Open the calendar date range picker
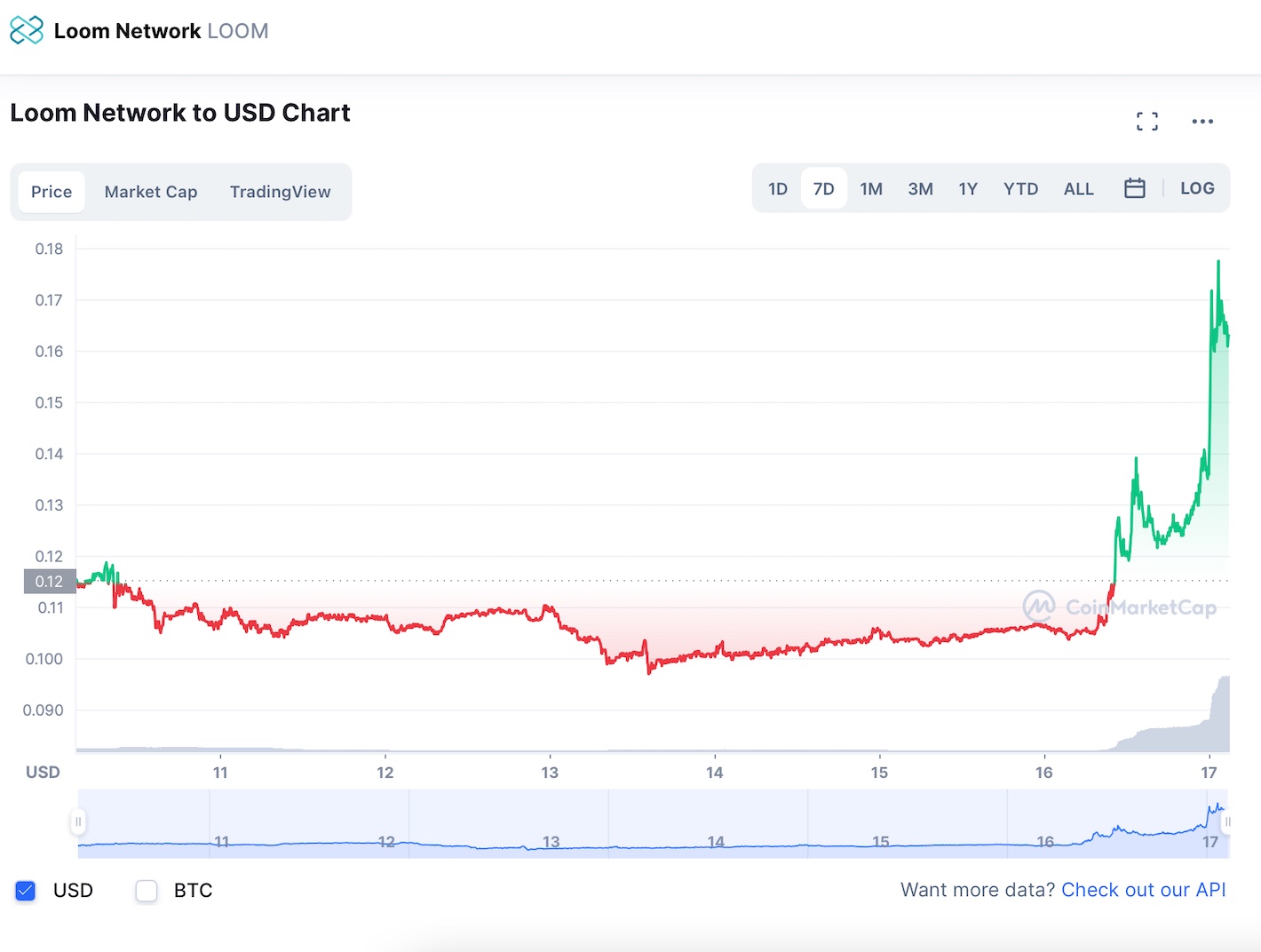Image resolution: width=1261 pixels, height=952 pixels. point(1135,188)
